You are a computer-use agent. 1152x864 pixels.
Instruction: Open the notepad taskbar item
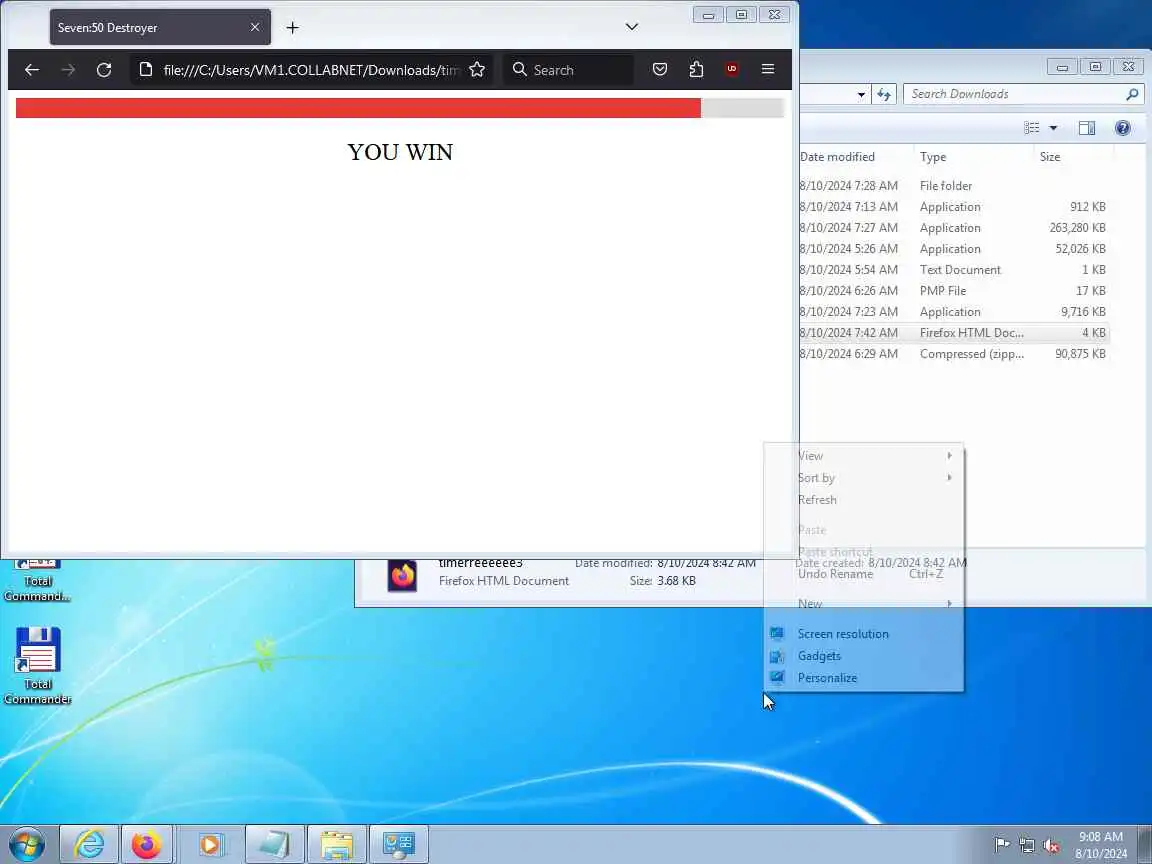(x=273, y=844)
